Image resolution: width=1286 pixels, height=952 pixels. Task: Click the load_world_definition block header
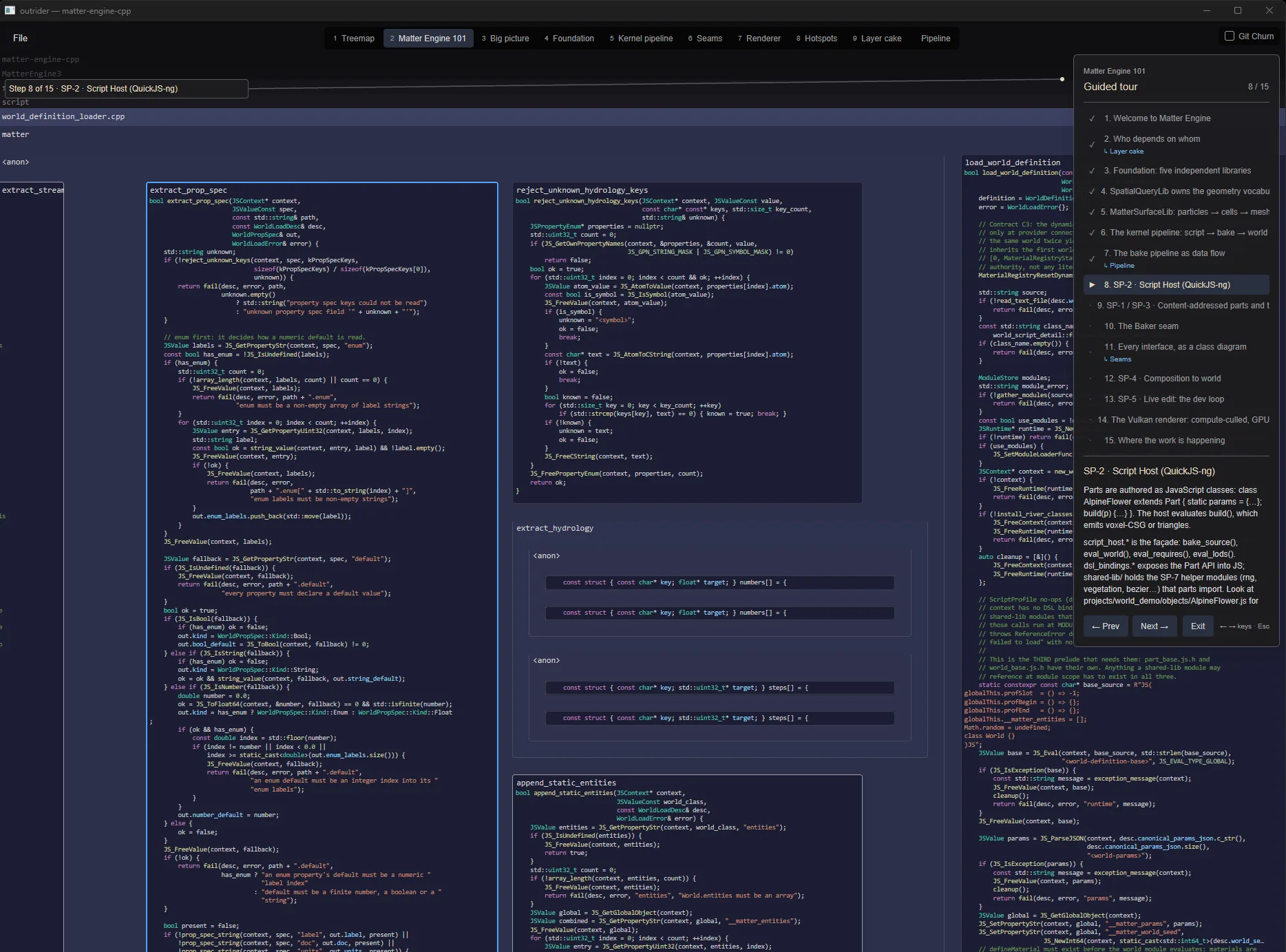click(x=1013, y=162)
